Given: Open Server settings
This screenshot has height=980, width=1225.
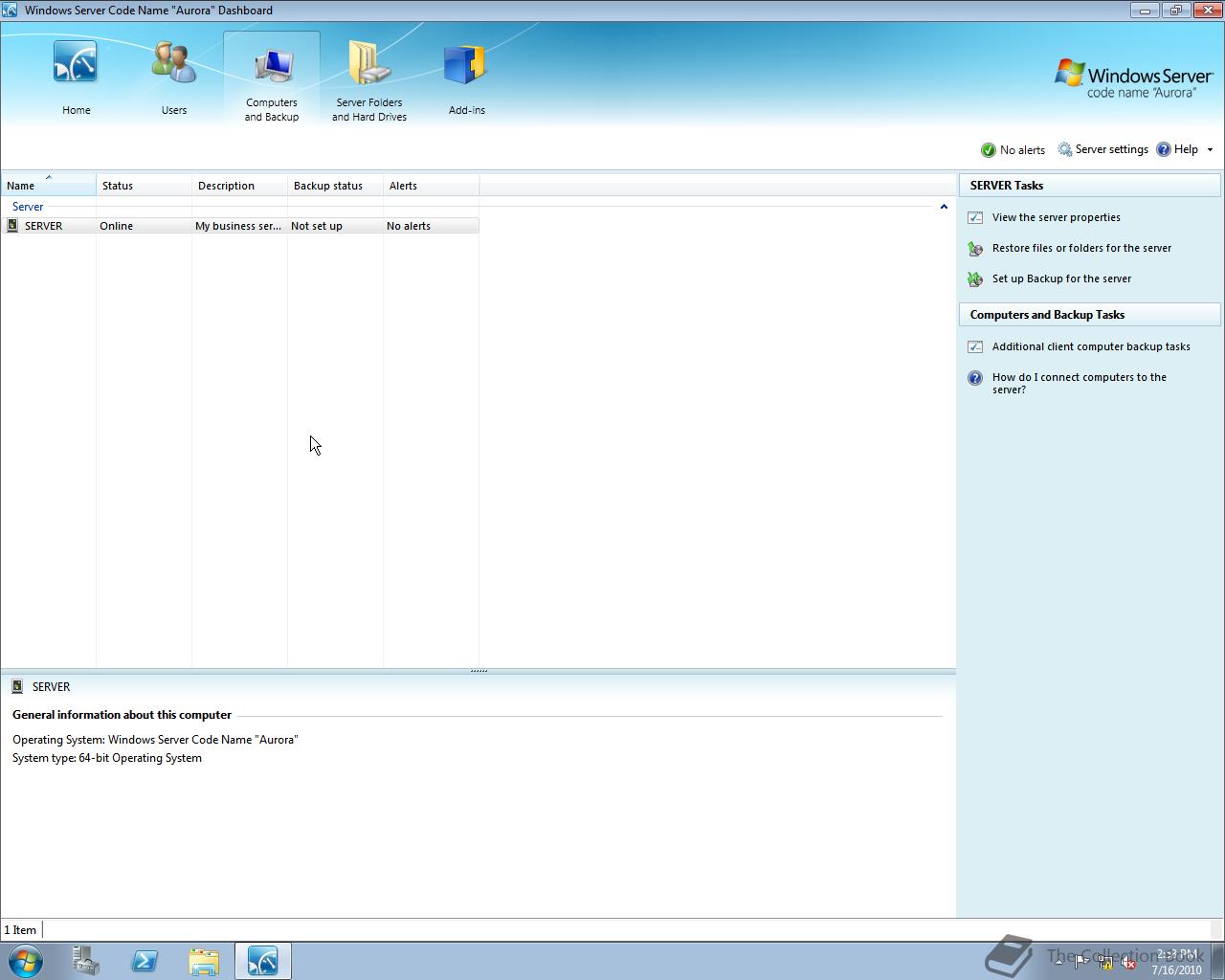Looking at the screenshot, I should 1111,149.
